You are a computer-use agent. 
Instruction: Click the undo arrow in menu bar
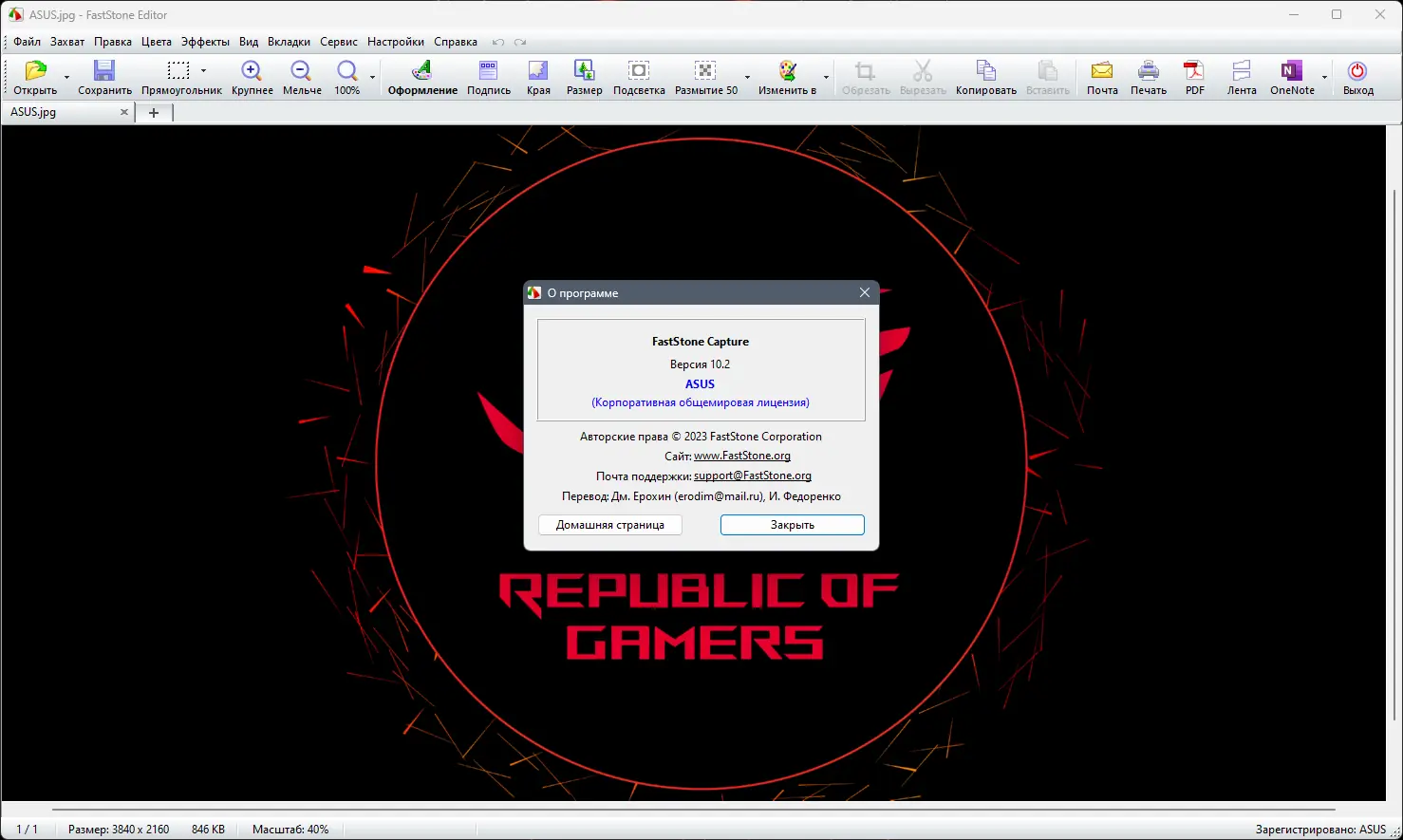point(498,42)
